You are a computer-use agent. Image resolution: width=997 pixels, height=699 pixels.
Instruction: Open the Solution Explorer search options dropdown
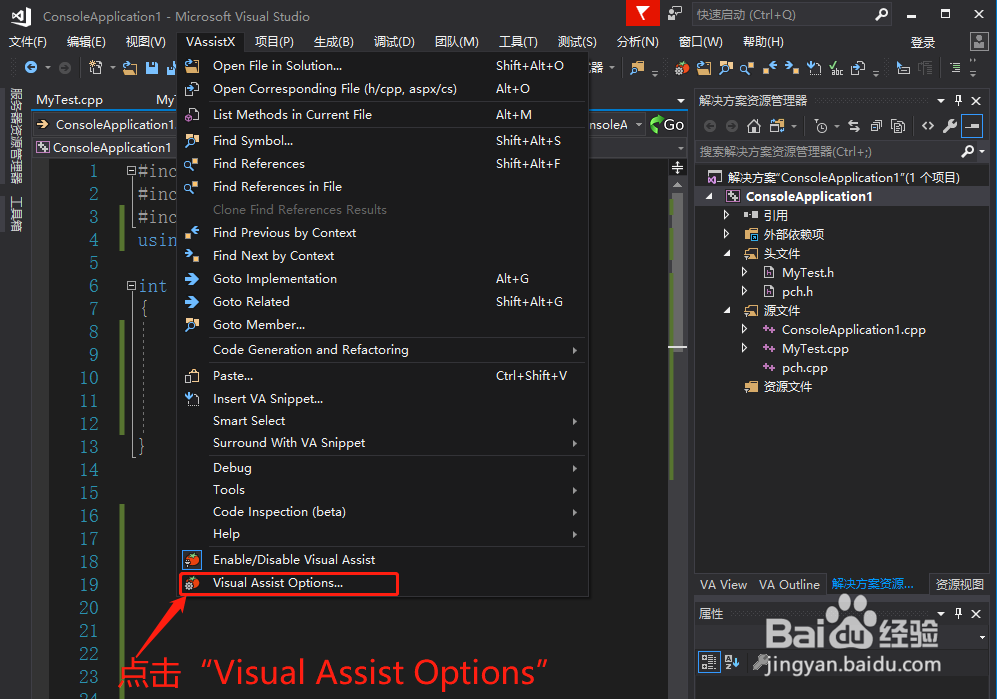pos(982,151)
